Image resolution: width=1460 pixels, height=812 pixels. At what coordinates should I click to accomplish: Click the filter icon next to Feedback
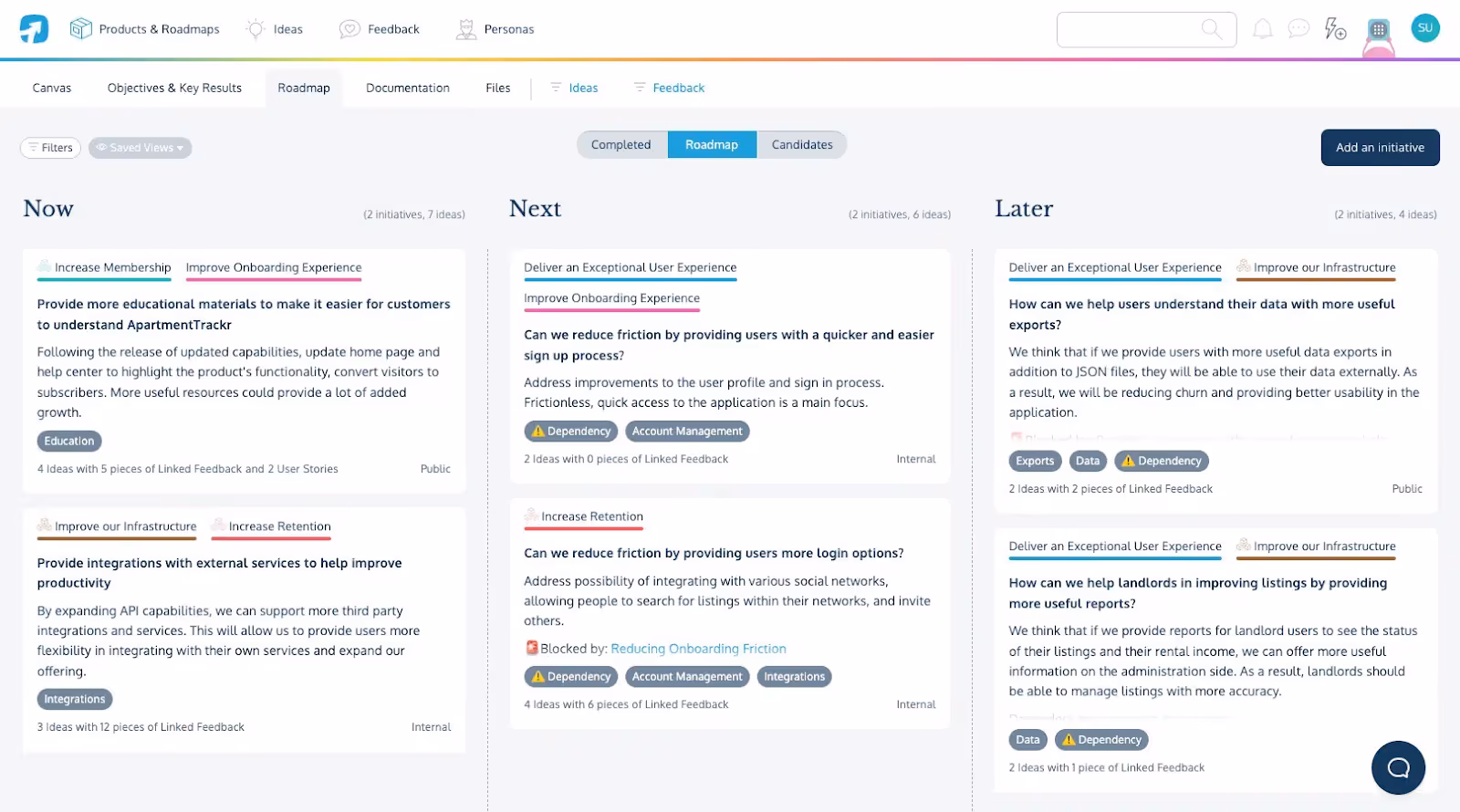click(640, 88)
